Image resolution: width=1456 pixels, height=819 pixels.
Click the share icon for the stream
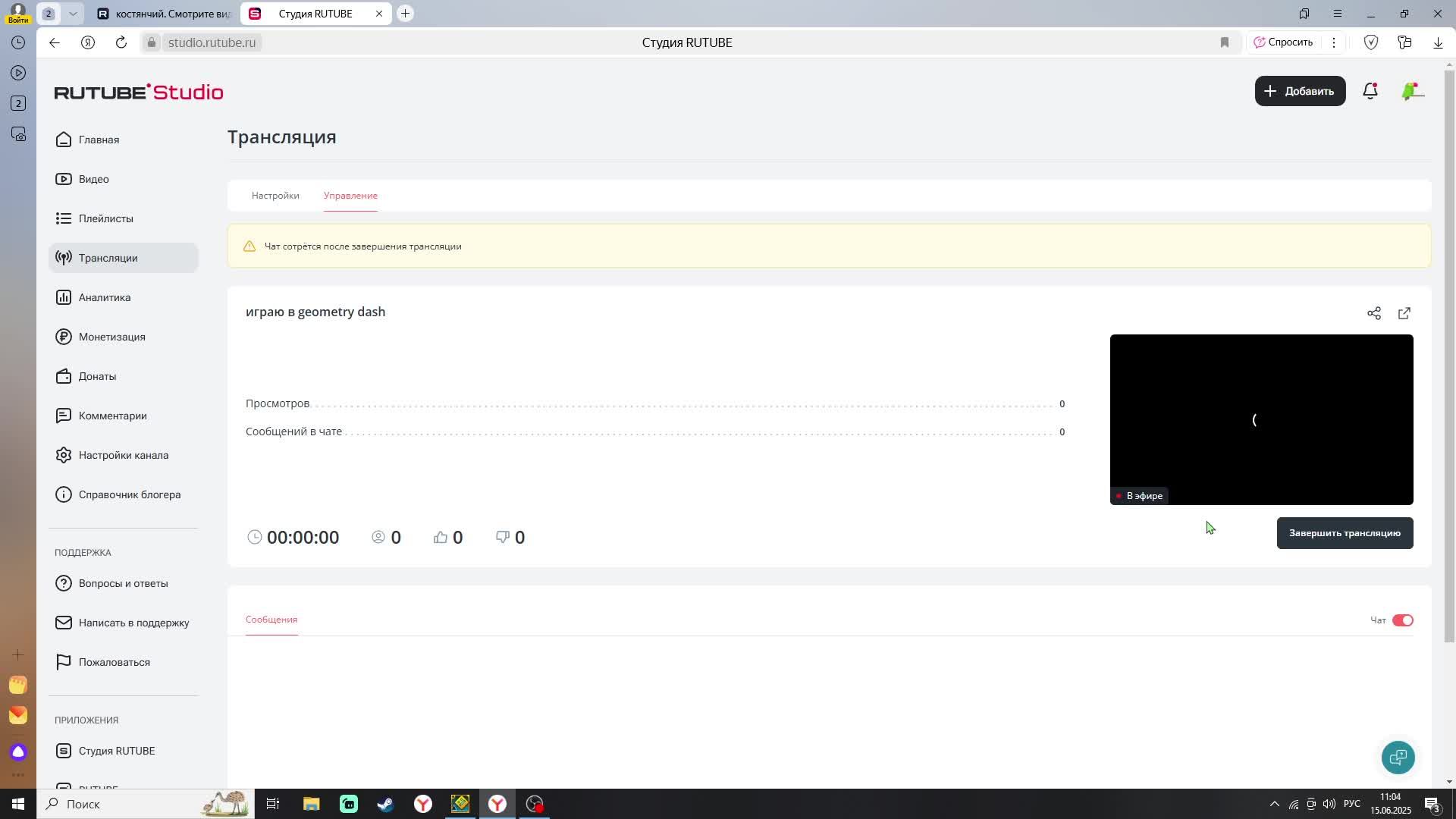1373,313
